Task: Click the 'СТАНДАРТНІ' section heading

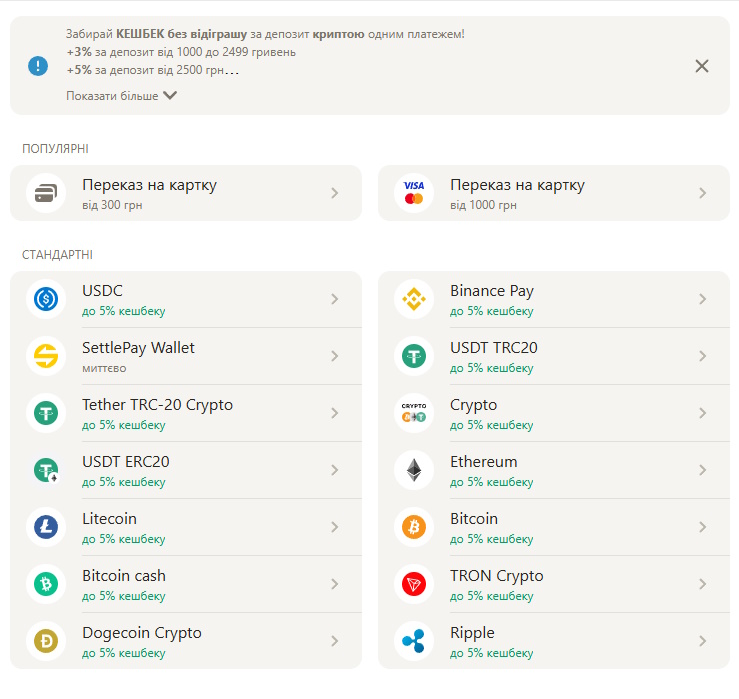Action: (x=57, y=255)
